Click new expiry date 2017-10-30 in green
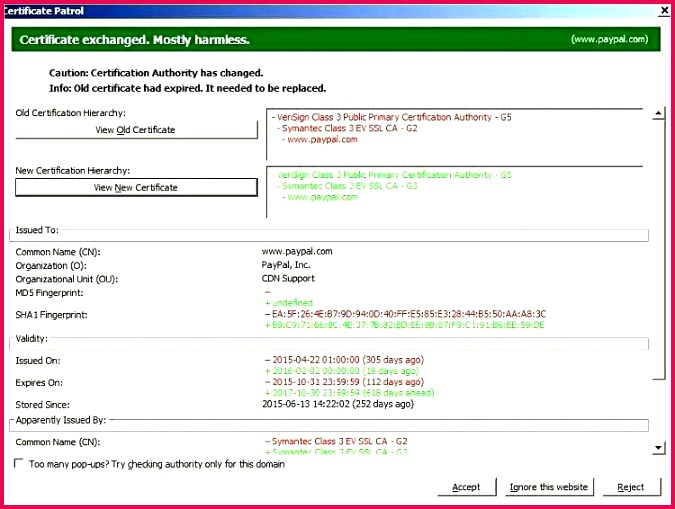The image size is (675, 509). pyautogui.click(x=350, y=393)
